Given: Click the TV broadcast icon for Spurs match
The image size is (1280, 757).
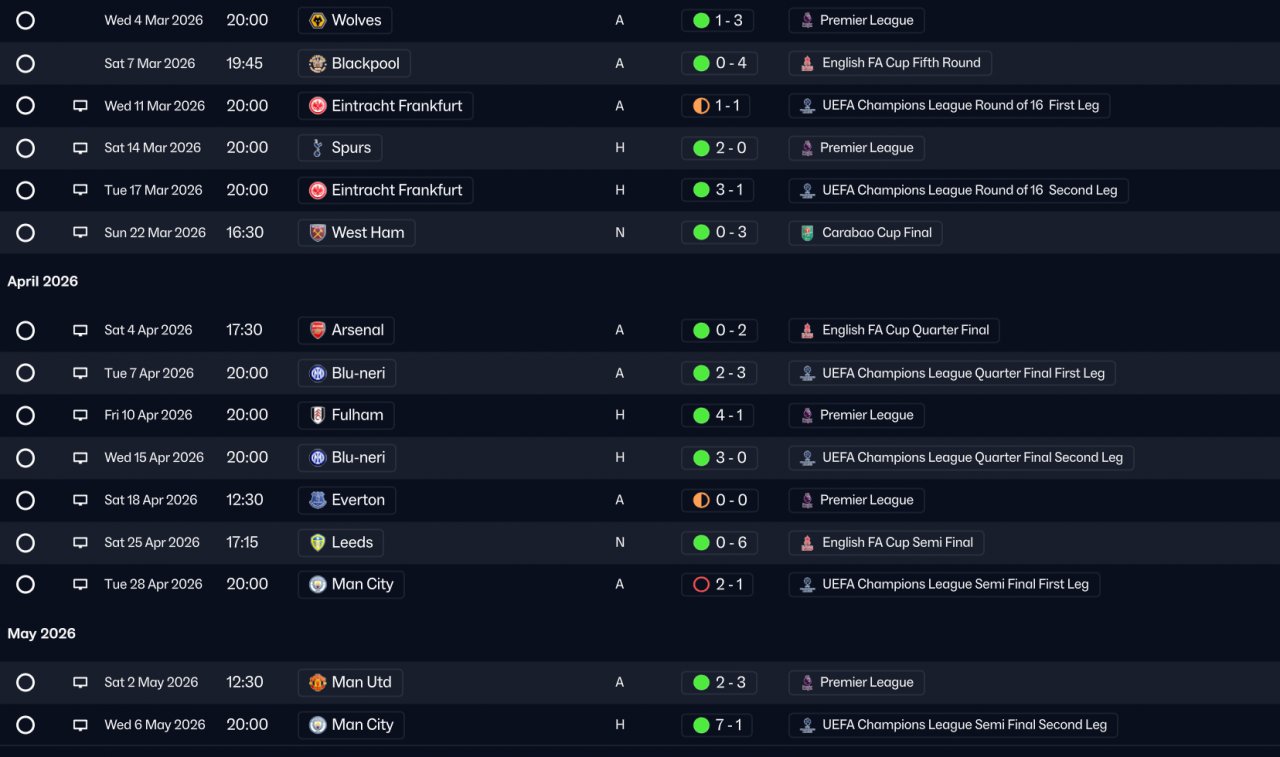Looking at the screenshot, I should coord(80,148).
